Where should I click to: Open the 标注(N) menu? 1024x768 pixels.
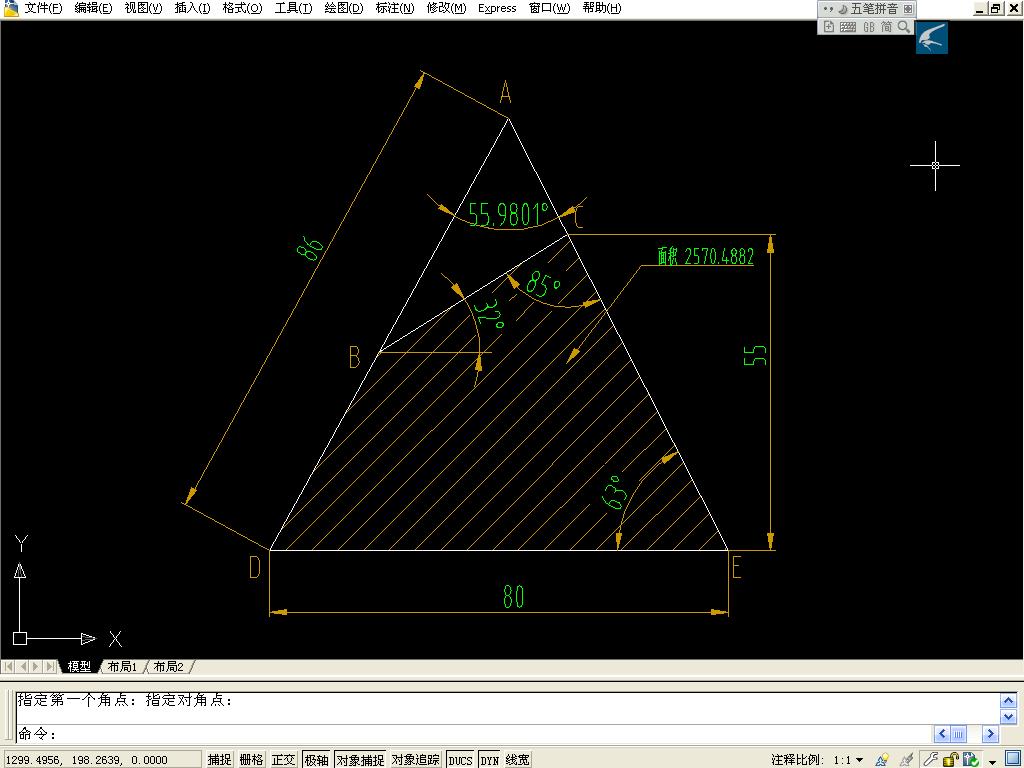click(x=394, y=8)
